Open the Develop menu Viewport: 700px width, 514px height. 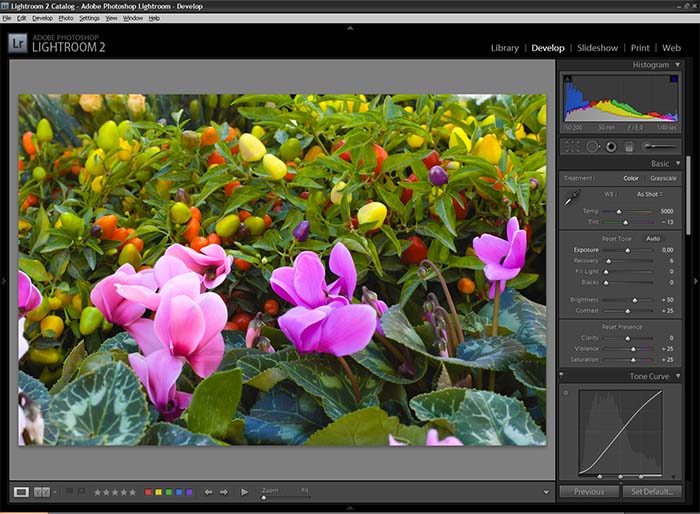point(42,18)
